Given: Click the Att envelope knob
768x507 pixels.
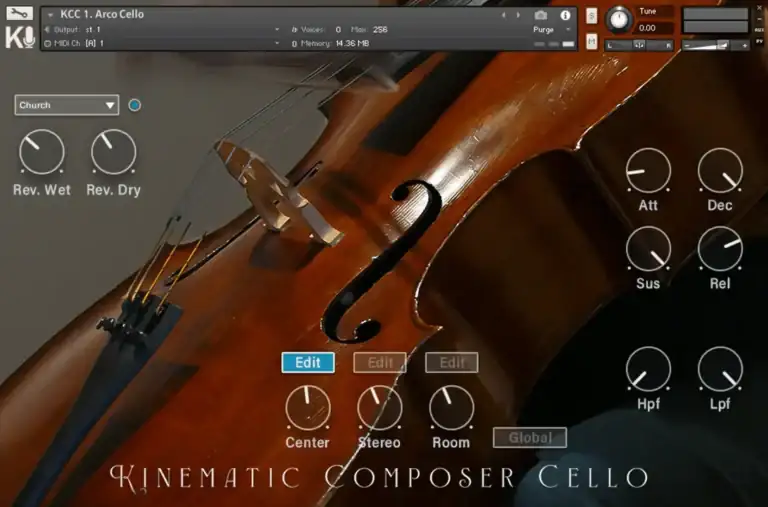Looking at the screenshot, I should click(648, 170).
